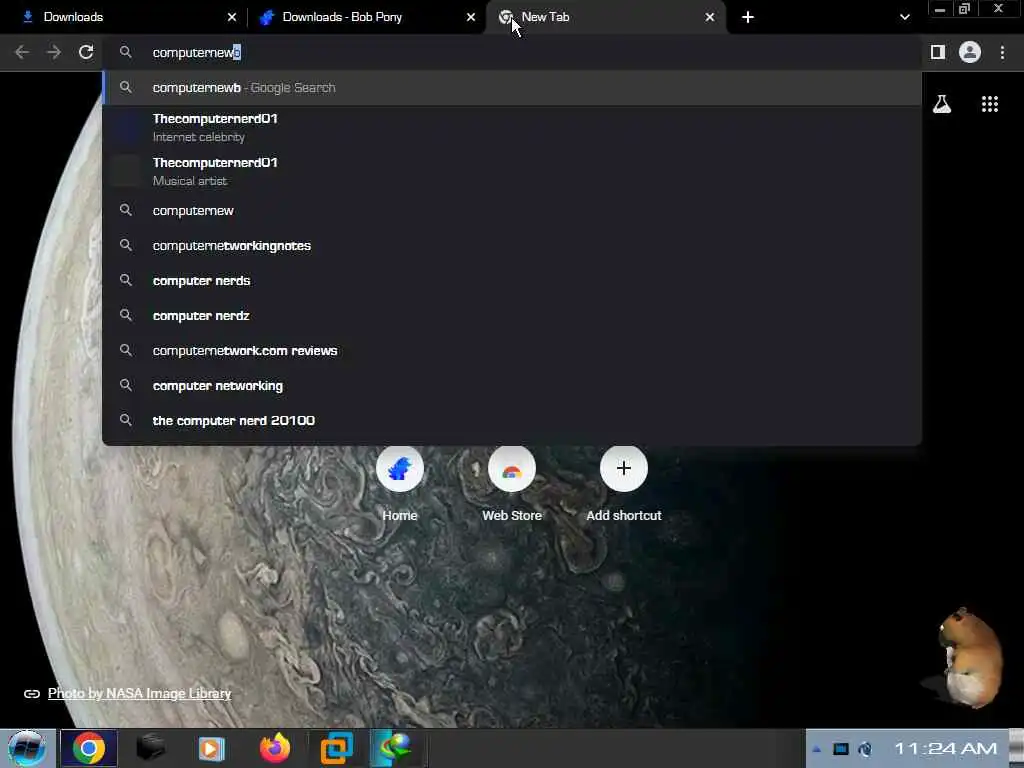Select computernetwork.com reviews suggestion
The image size is (1024, 768).
513,351
